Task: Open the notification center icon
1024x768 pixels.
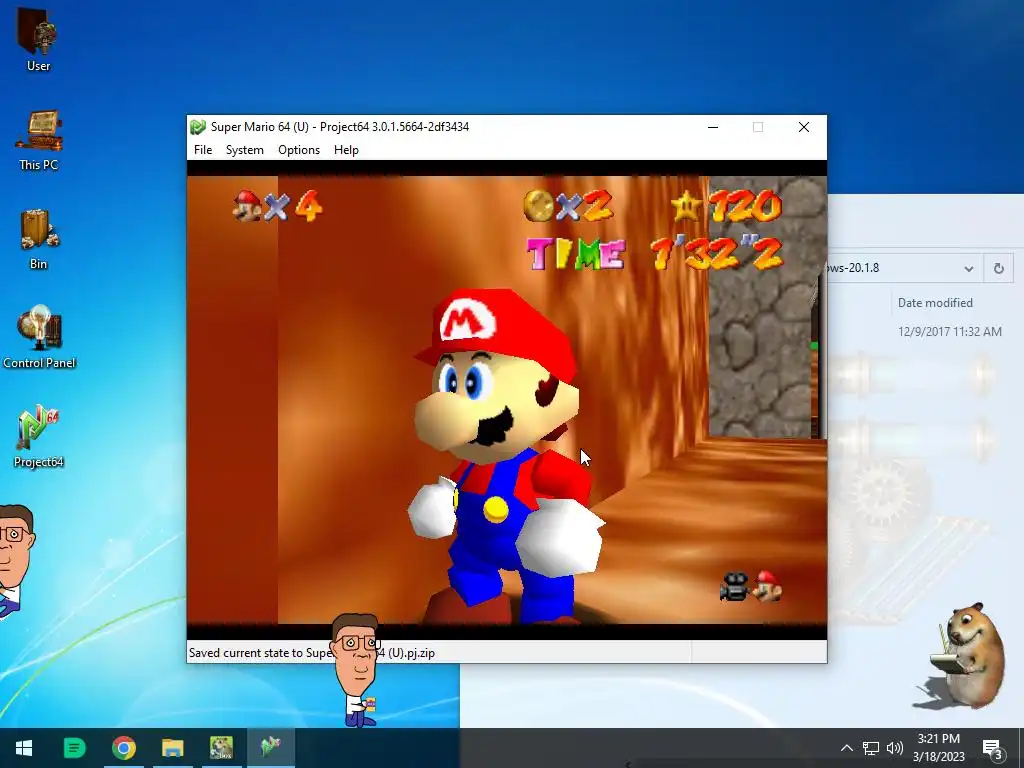Action: (x=993, y=749)
